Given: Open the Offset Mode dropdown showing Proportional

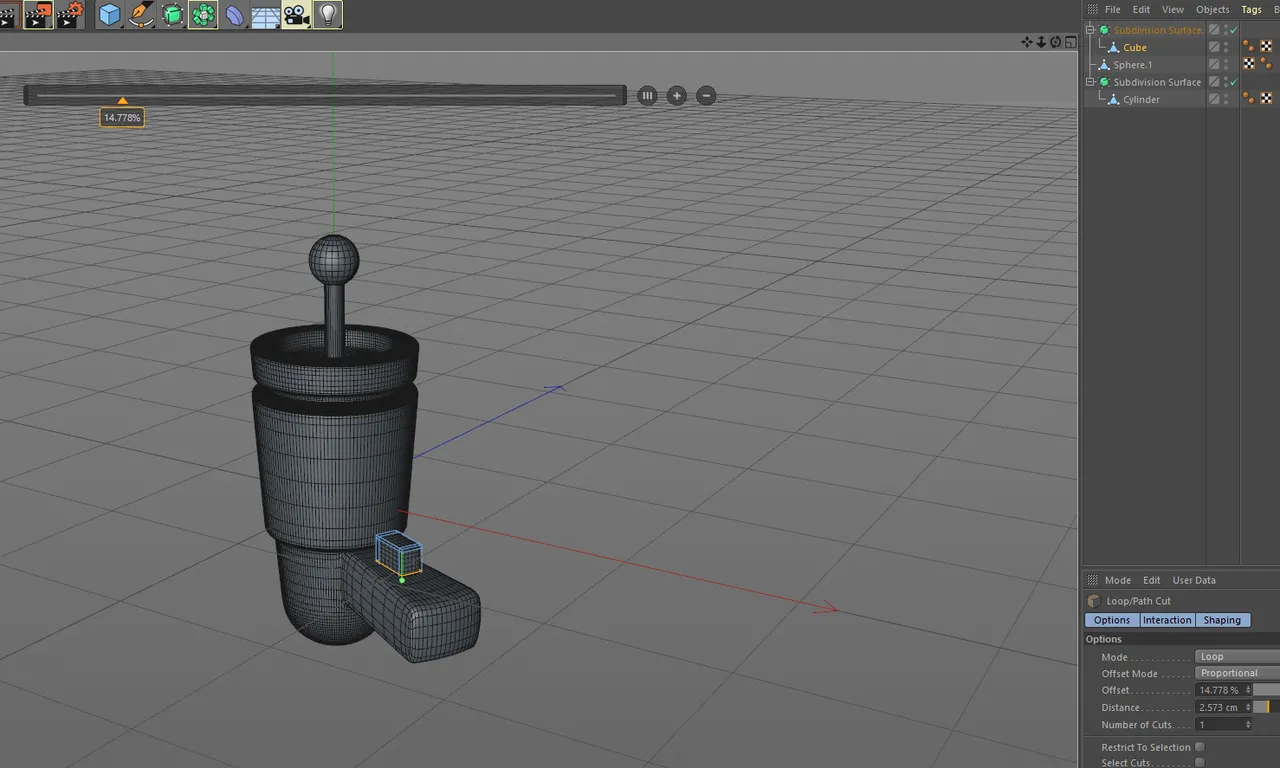Looking at the screenshot, I should point(1238,673).
